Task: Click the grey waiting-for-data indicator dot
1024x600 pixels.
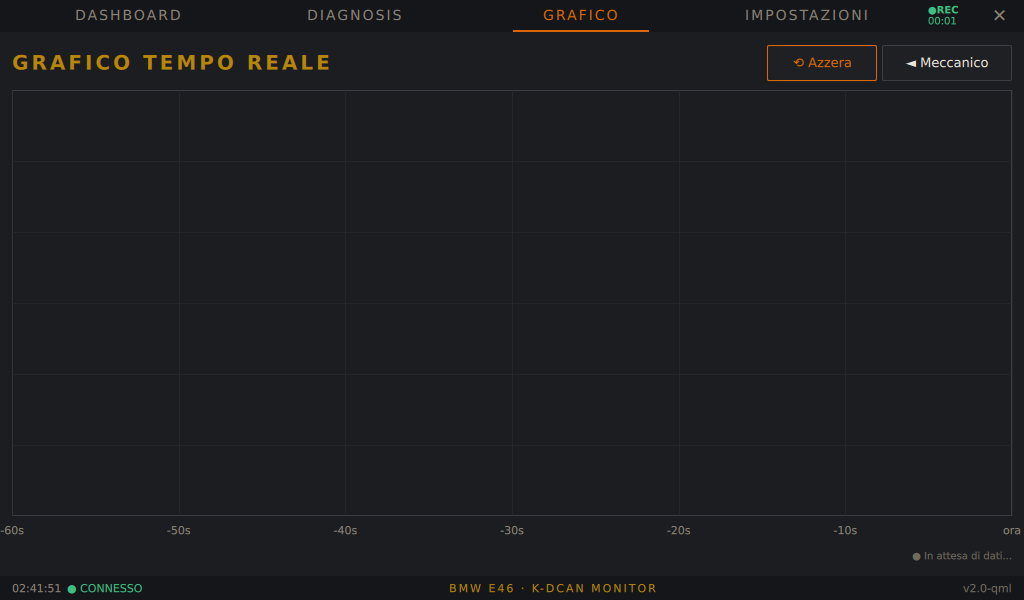Action: (916, 556)
